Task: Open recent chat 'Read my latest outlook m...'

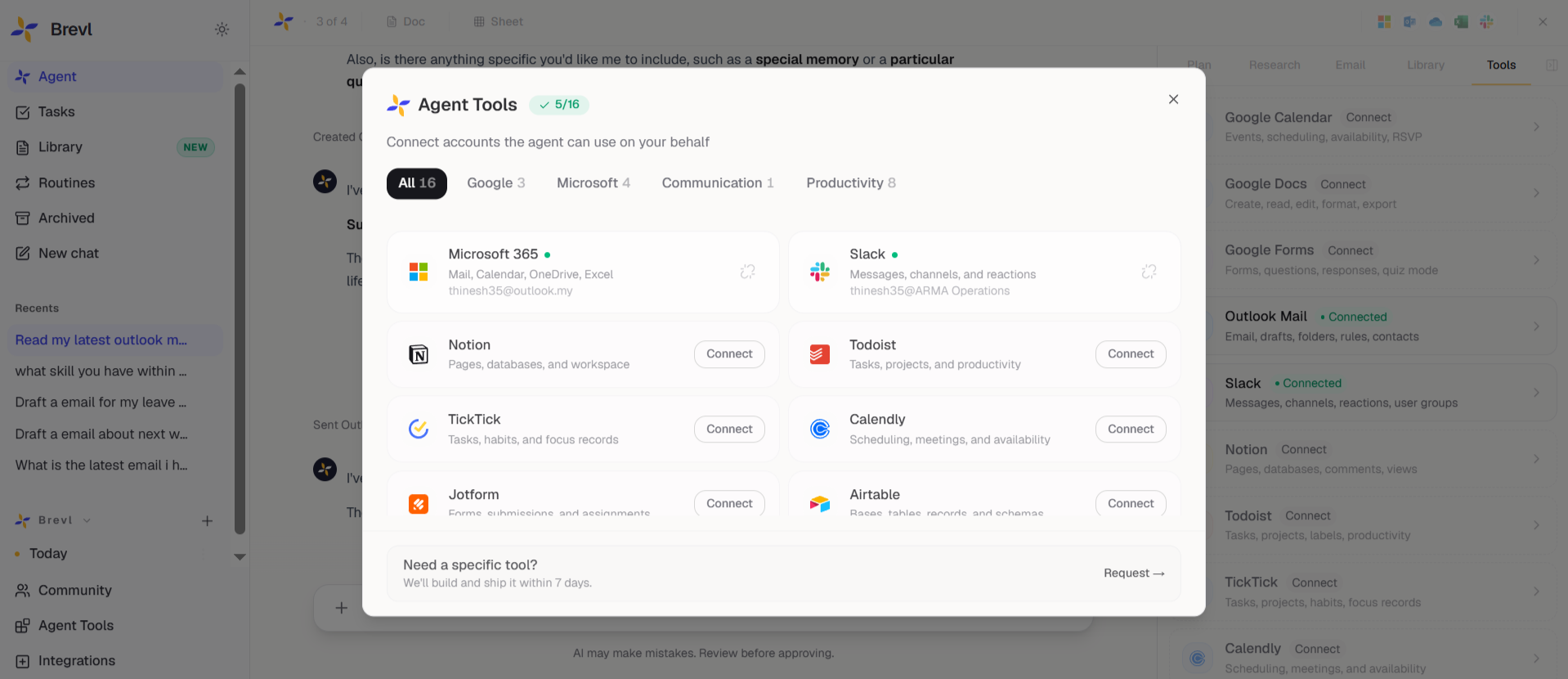Action: [115, 339]
